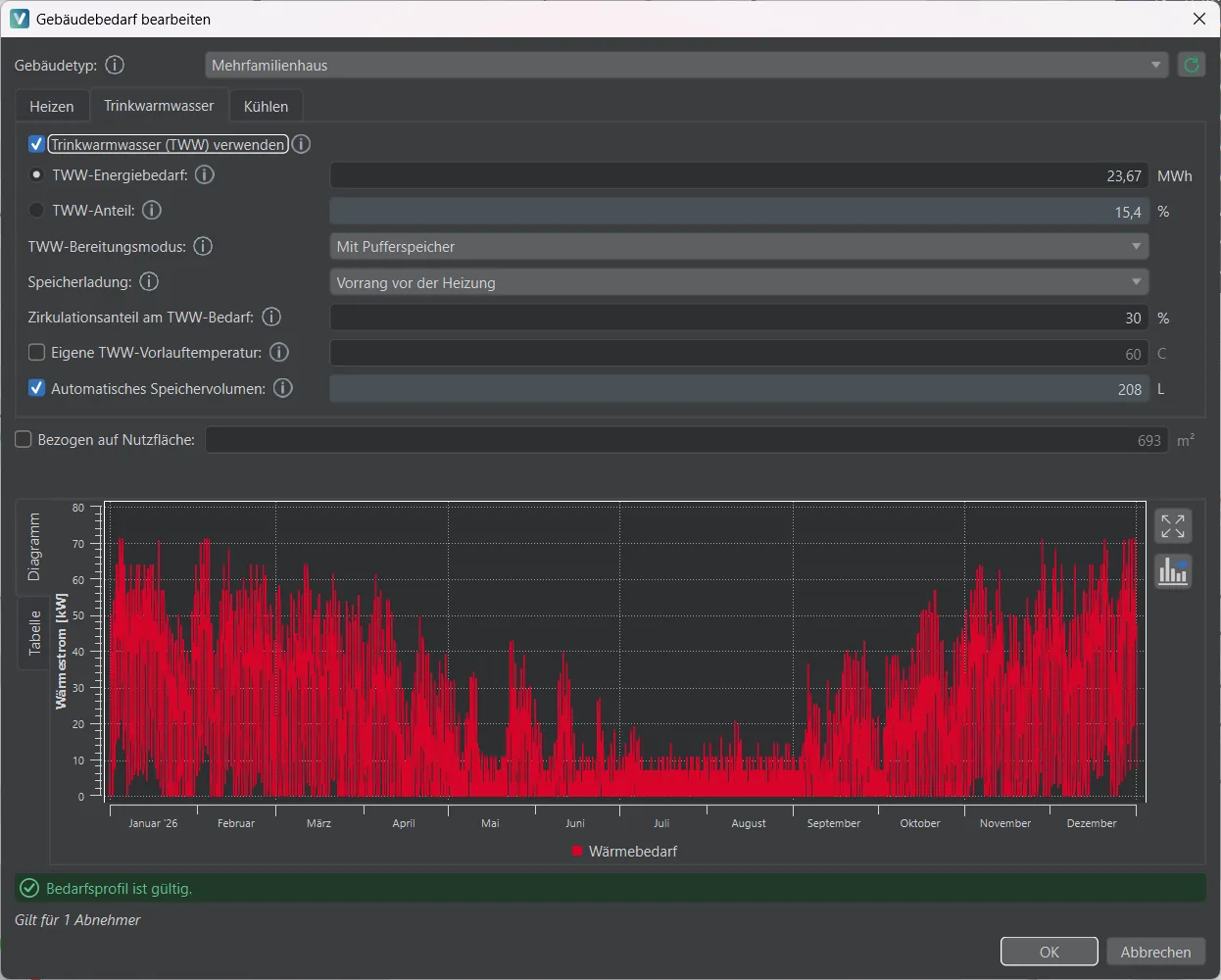The image size is (1221, 980).
Task: Switch to the Kühlen tab
Action: [x=266, y=106]
